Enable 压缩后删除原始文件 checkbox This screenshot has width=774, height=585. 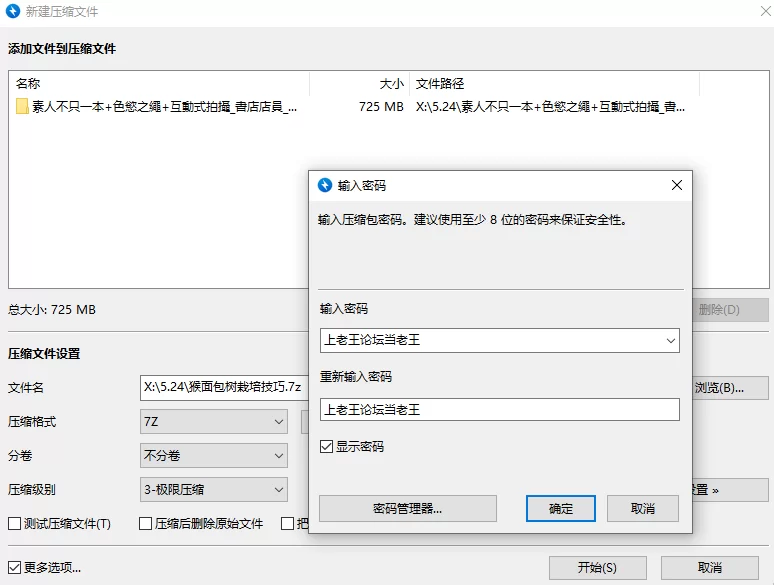pyautogui.click(x=145, y=523)
